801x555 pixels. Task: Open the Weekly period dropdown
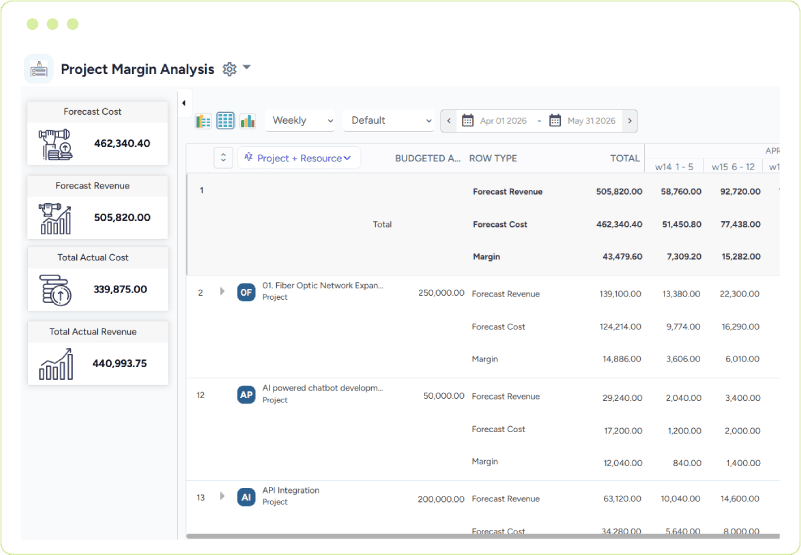pyautogui.click(x=300, y=121)
